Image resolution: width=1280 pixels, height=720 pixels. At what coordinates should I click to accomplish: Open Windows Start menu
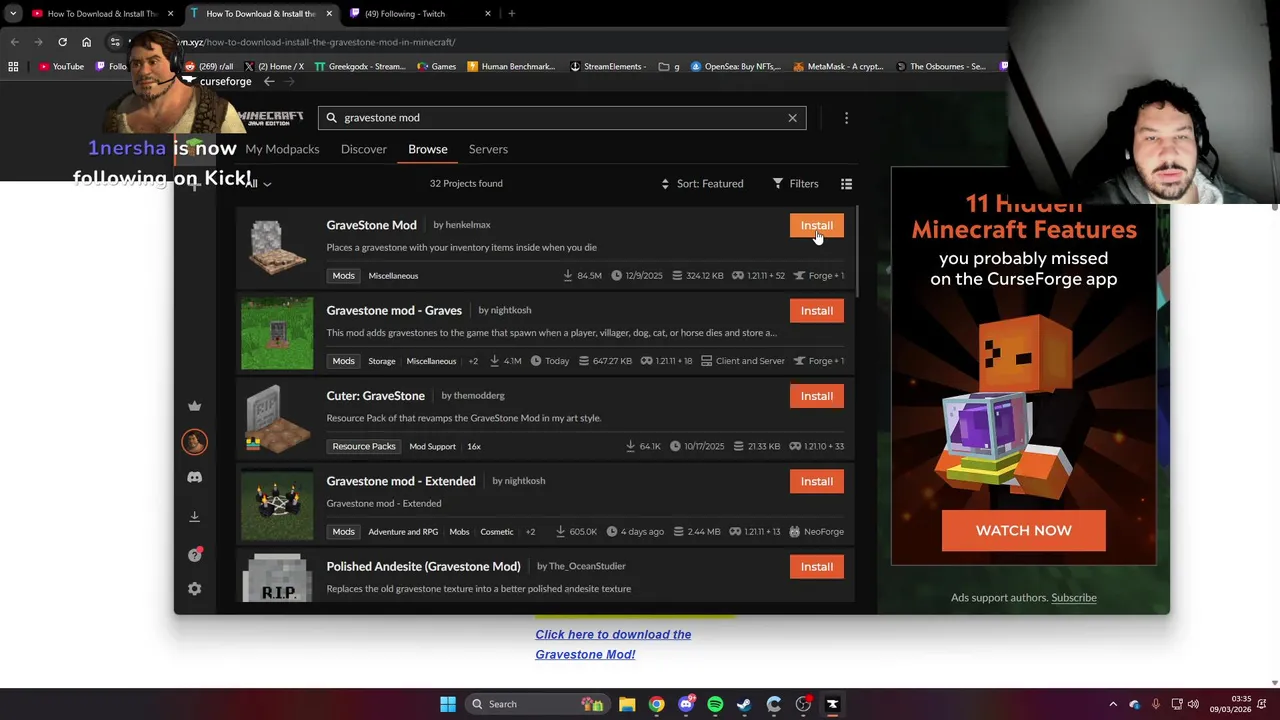click(448, 704)
